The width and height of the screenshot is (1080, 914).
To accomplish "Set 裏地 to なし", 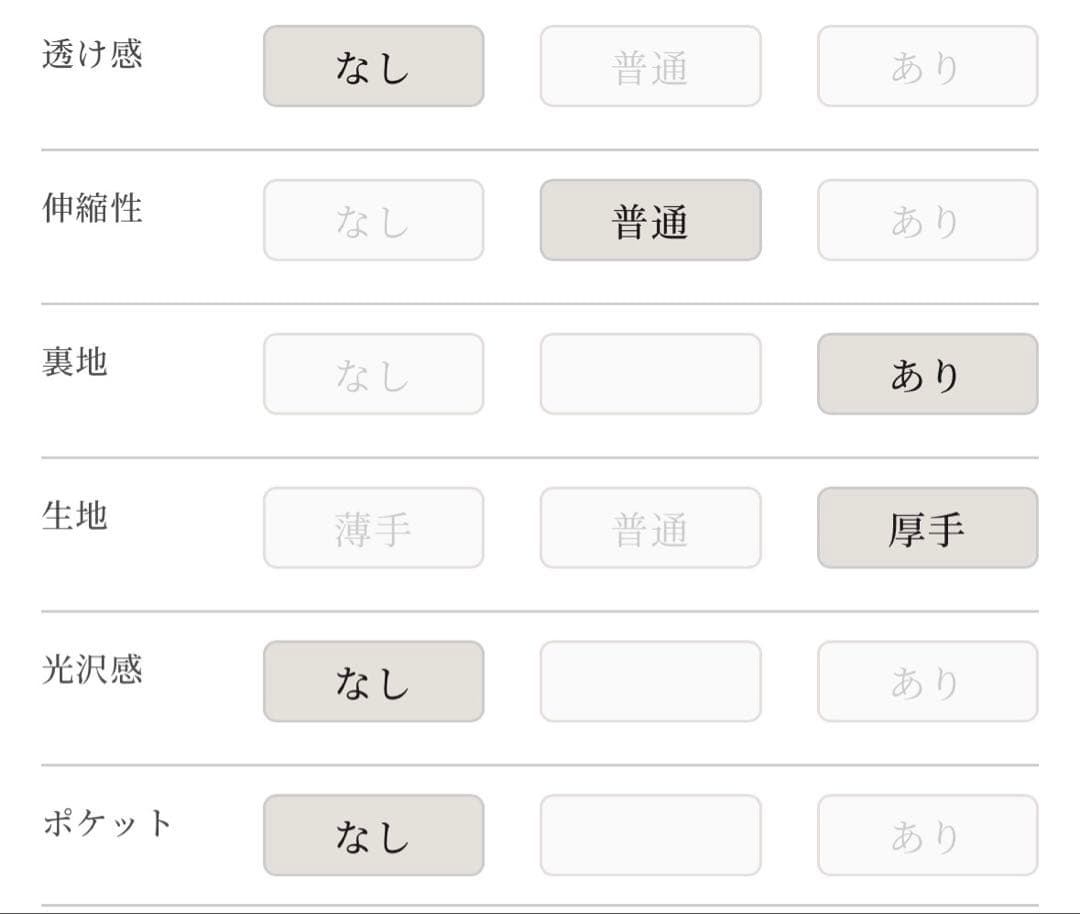I will tap(373, 374).
